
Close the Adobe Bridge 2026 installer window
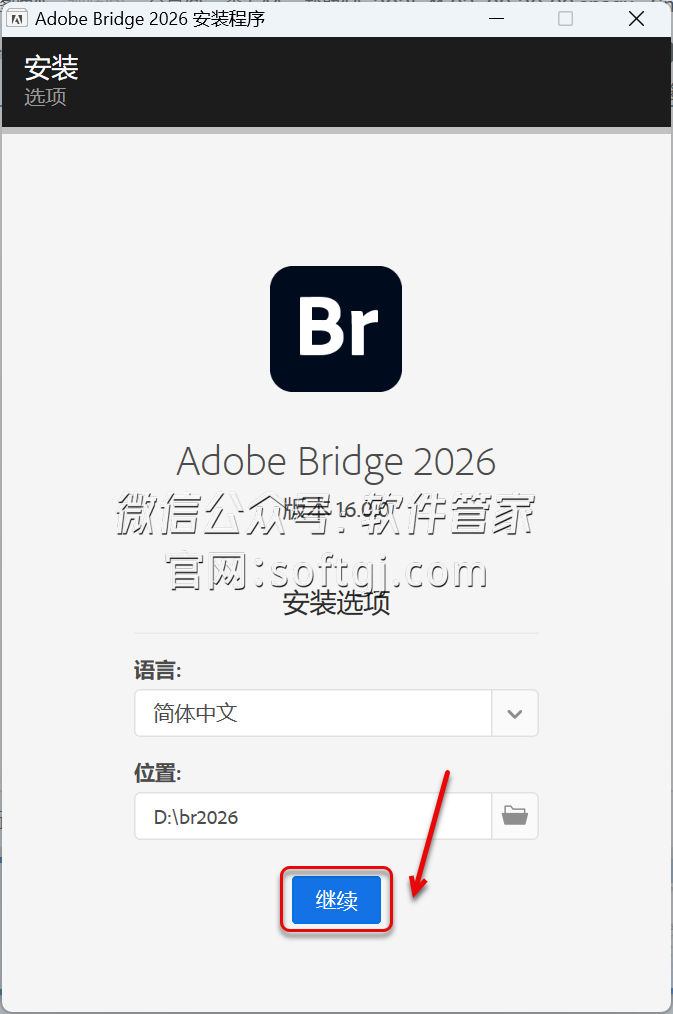click(x=636, y=19)
